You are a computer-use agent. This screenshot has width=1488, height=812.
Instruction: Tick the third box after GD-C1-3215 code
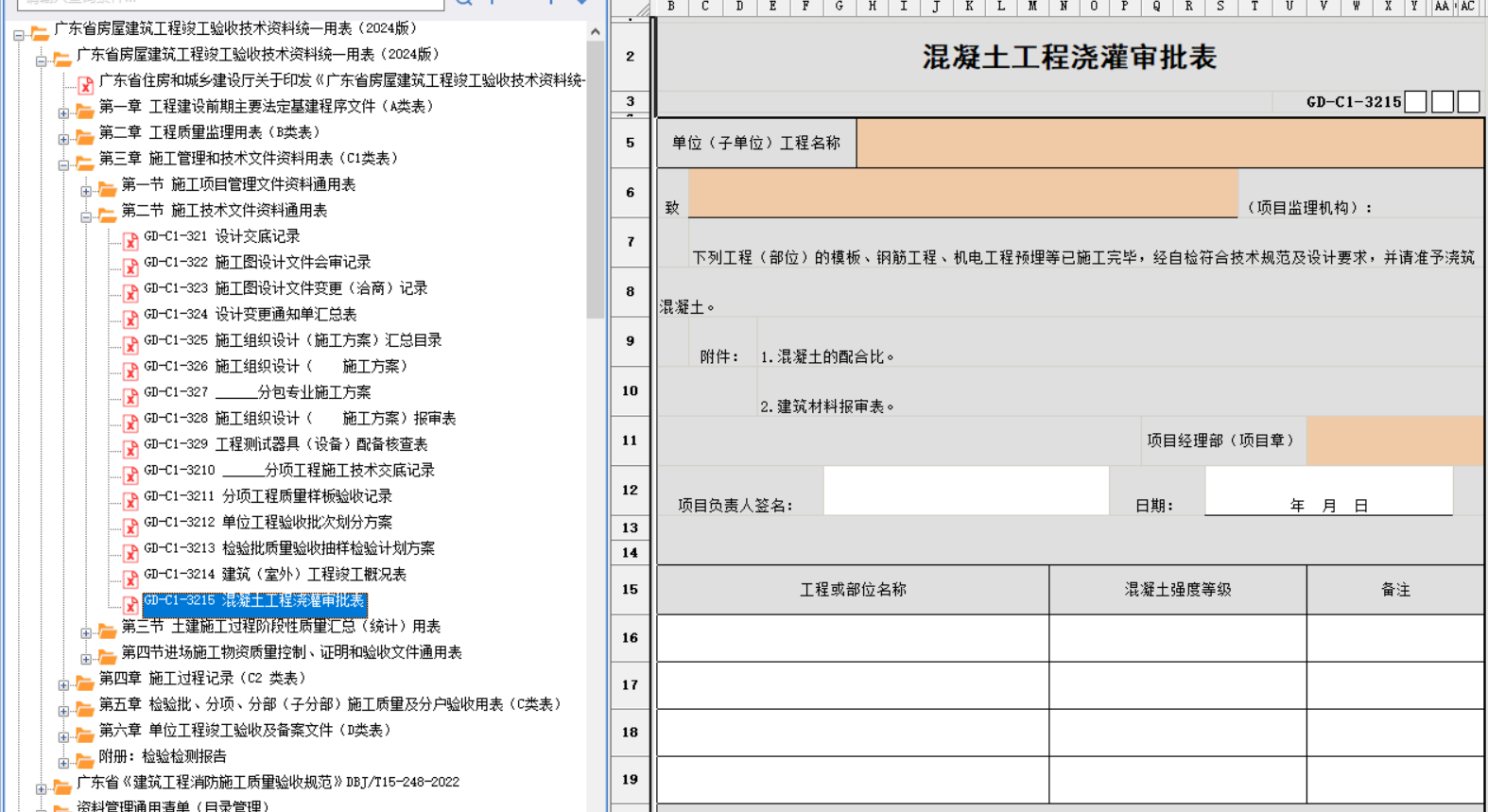point(1468,102)
